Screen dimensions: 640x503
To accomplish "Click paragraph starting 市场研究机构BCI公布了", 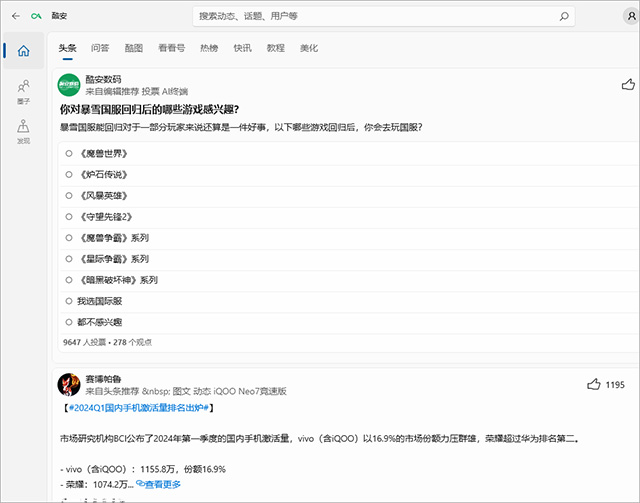I will [320, 439].
